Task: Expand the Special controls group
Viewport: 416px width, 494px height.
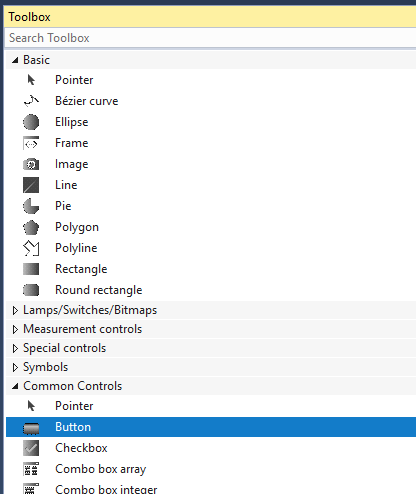Action: (x=15, y=348)
